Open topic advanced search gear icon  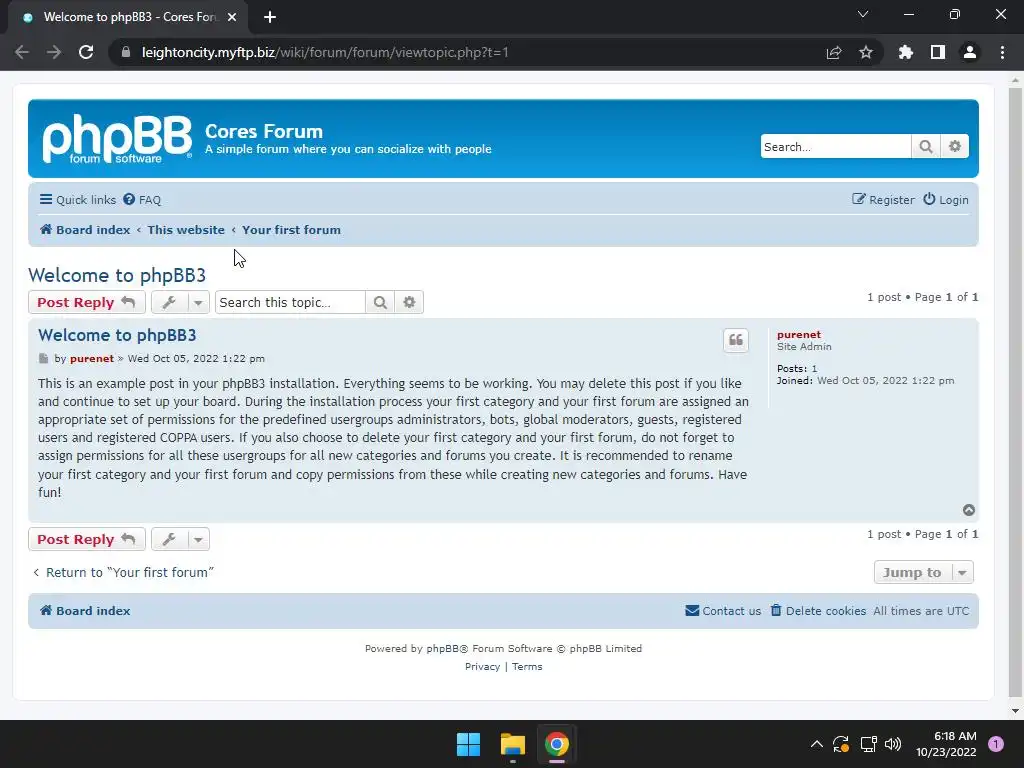(x=409, y=302)
